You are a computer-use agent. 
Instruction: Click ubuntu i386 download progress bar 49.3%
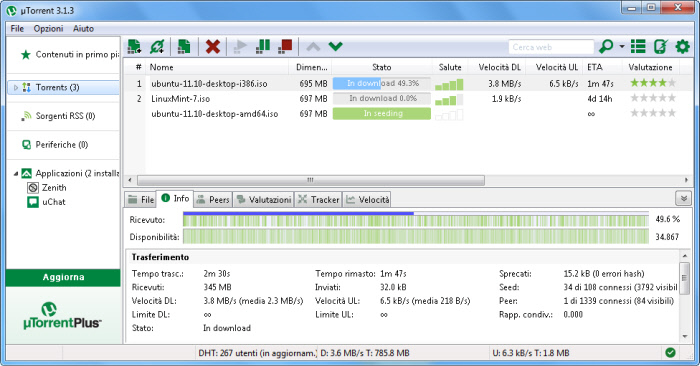point(382,83)
